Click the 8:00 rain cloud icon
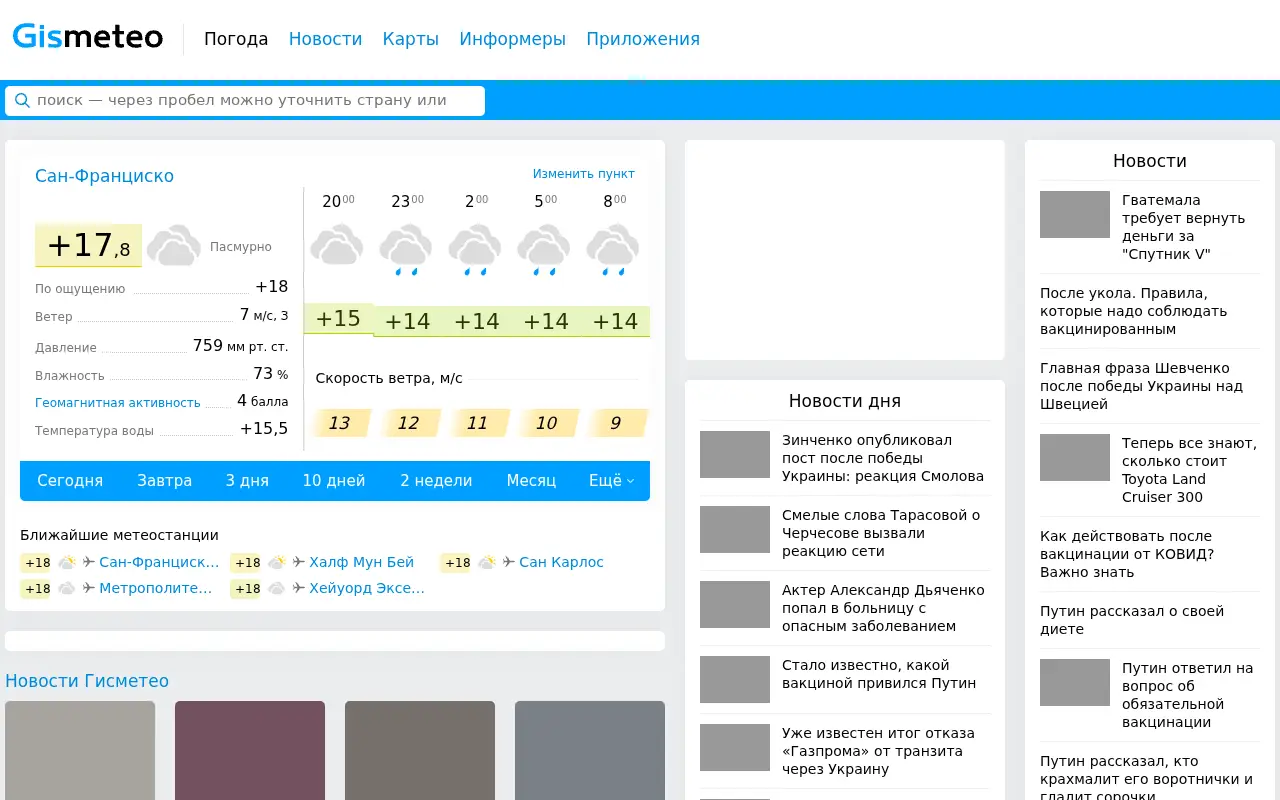1280x800 pixels. tap(612, 249)
